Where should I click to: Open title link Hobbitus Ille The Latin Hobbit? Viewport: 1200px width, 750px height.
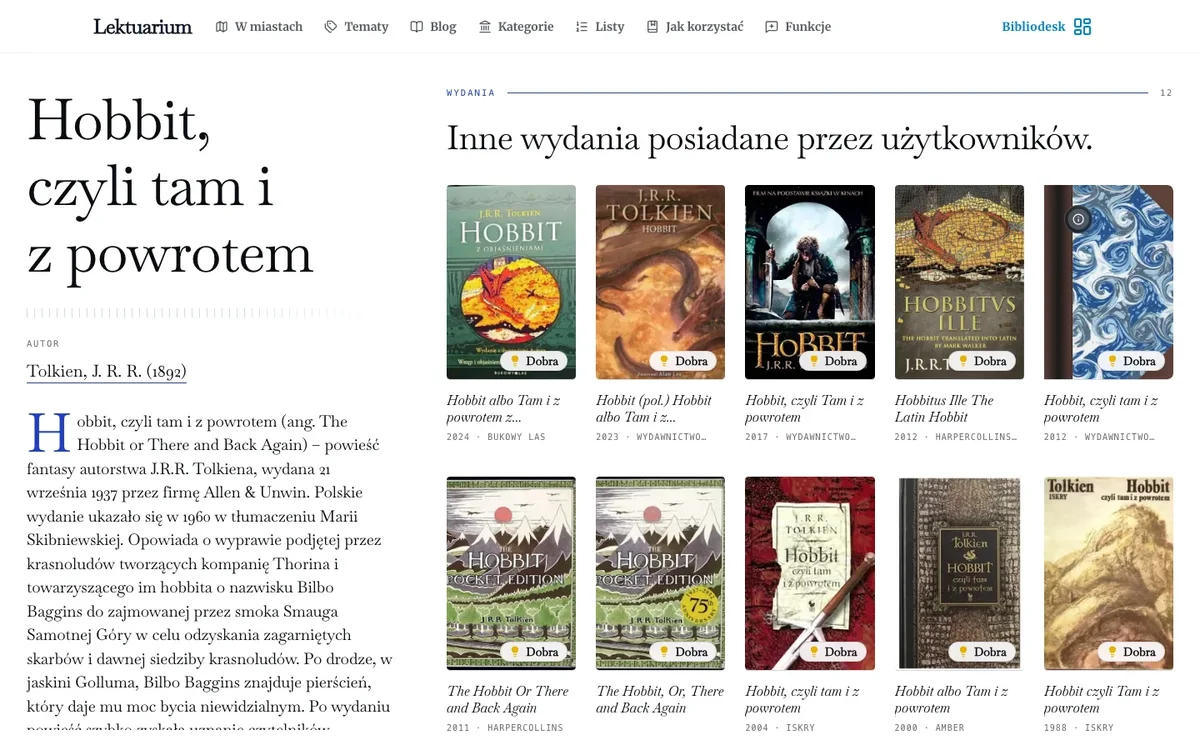click(944, 408)
